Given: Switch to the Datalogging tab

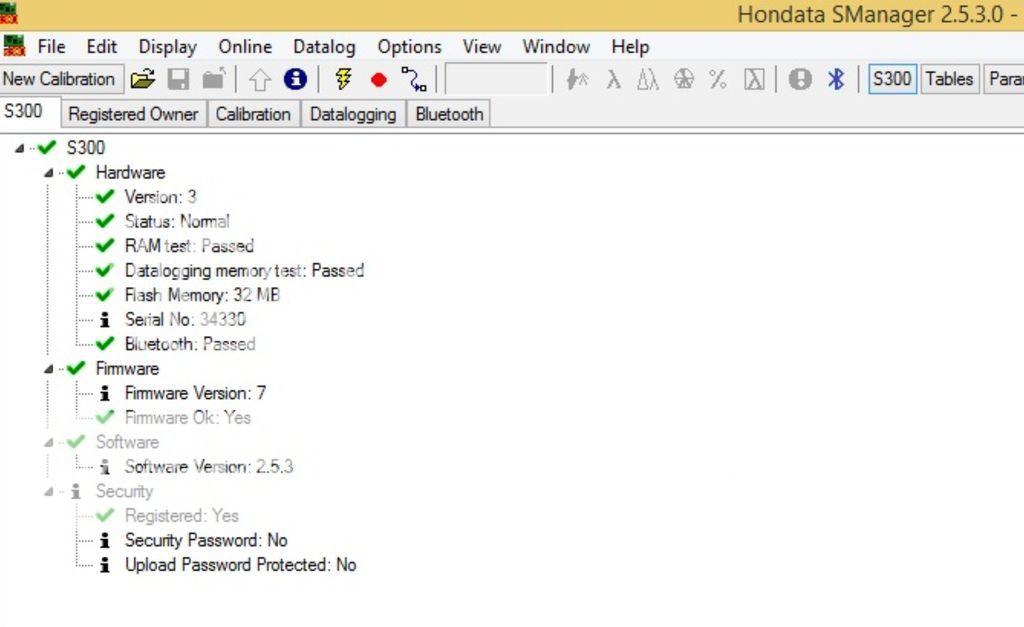Looking at the screenshot, I should (x=352, y=114).
